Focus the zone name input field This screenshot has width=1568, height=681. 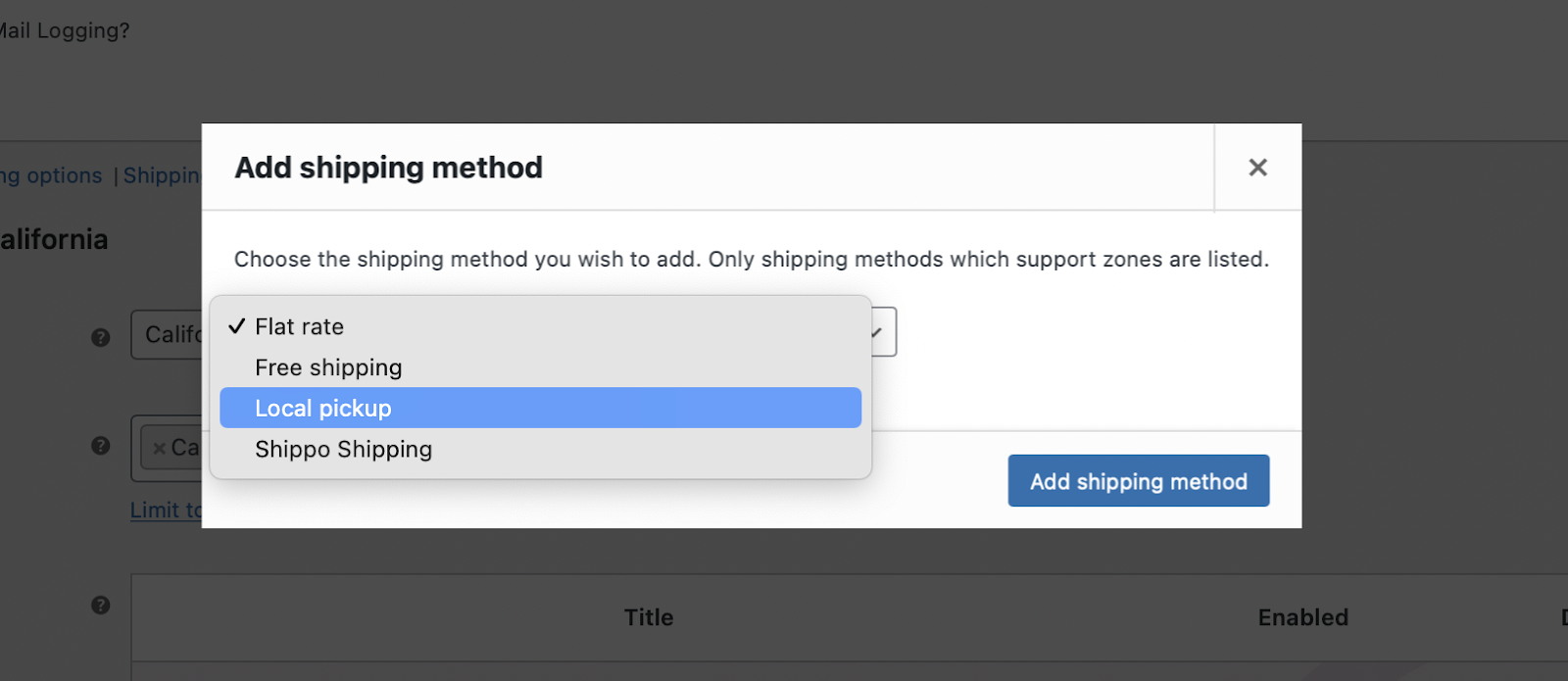[x=169, y=335]
